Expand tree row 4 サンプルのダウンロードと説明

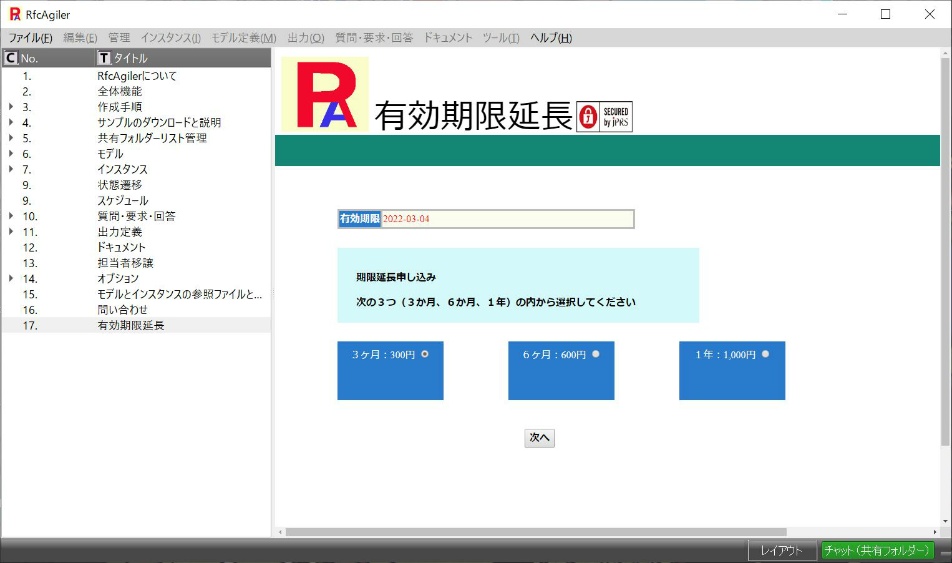pyautogui.click(x=11, y=122)
